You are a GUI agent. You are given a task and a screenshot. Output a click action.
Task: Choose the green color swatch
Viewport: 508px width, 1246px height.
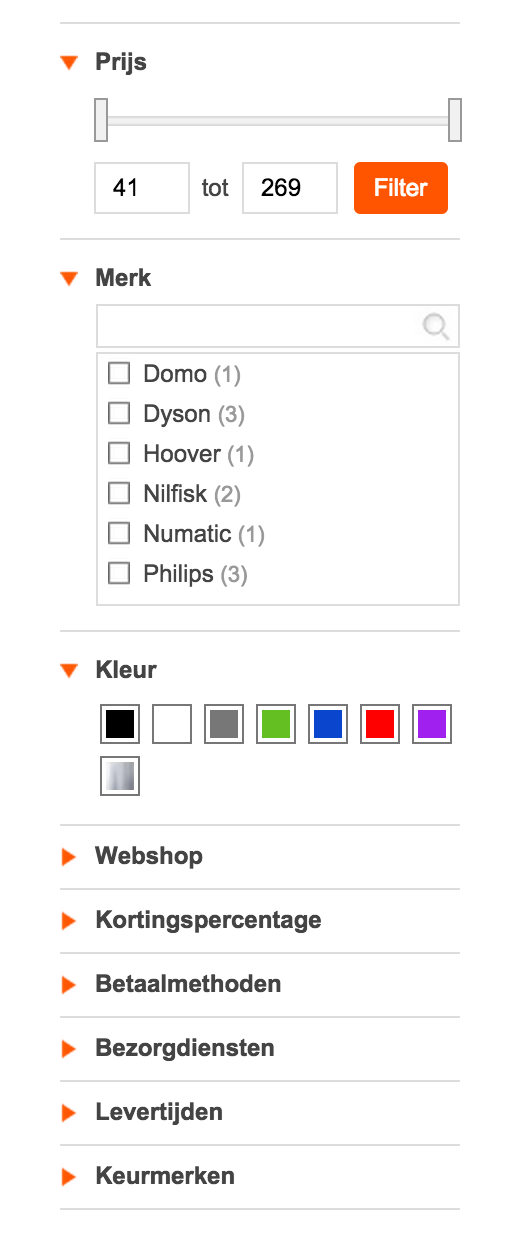click(x=276, y=724)
